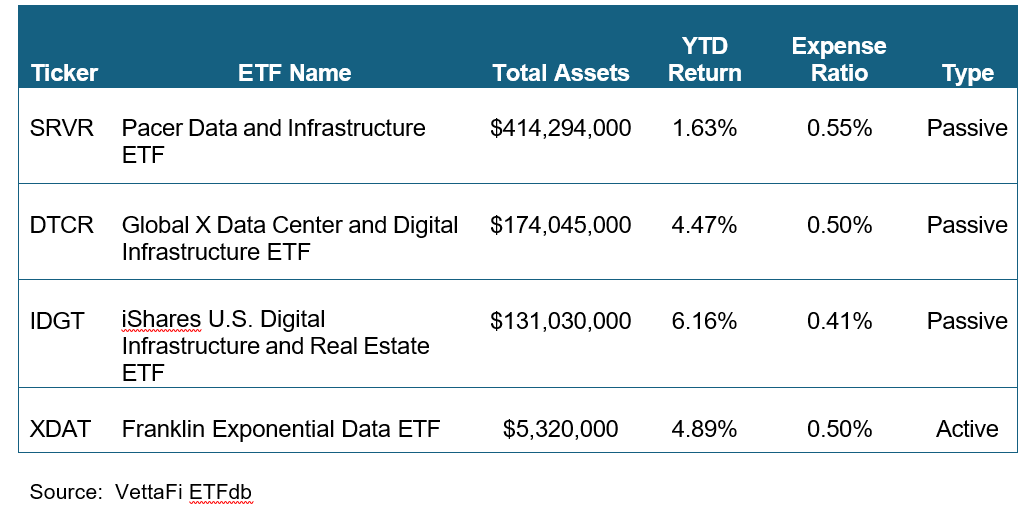The image size is (1030, 522).
Task: Click the Total Assets header
Action: (561, 73)
